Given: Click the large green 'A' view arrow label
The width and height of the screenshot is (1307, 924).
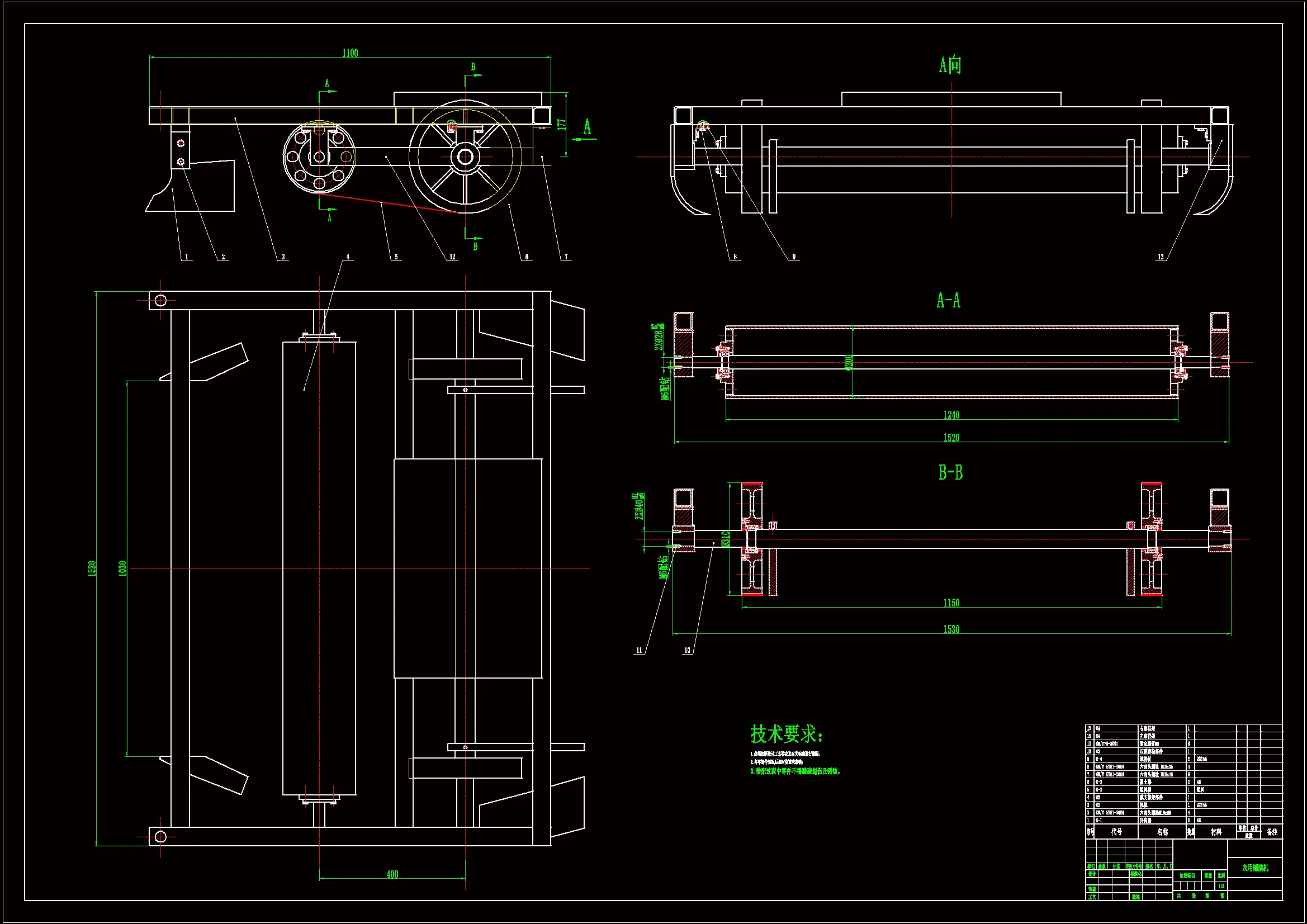Looking at the screenshot, I should [x=587, y=127].
